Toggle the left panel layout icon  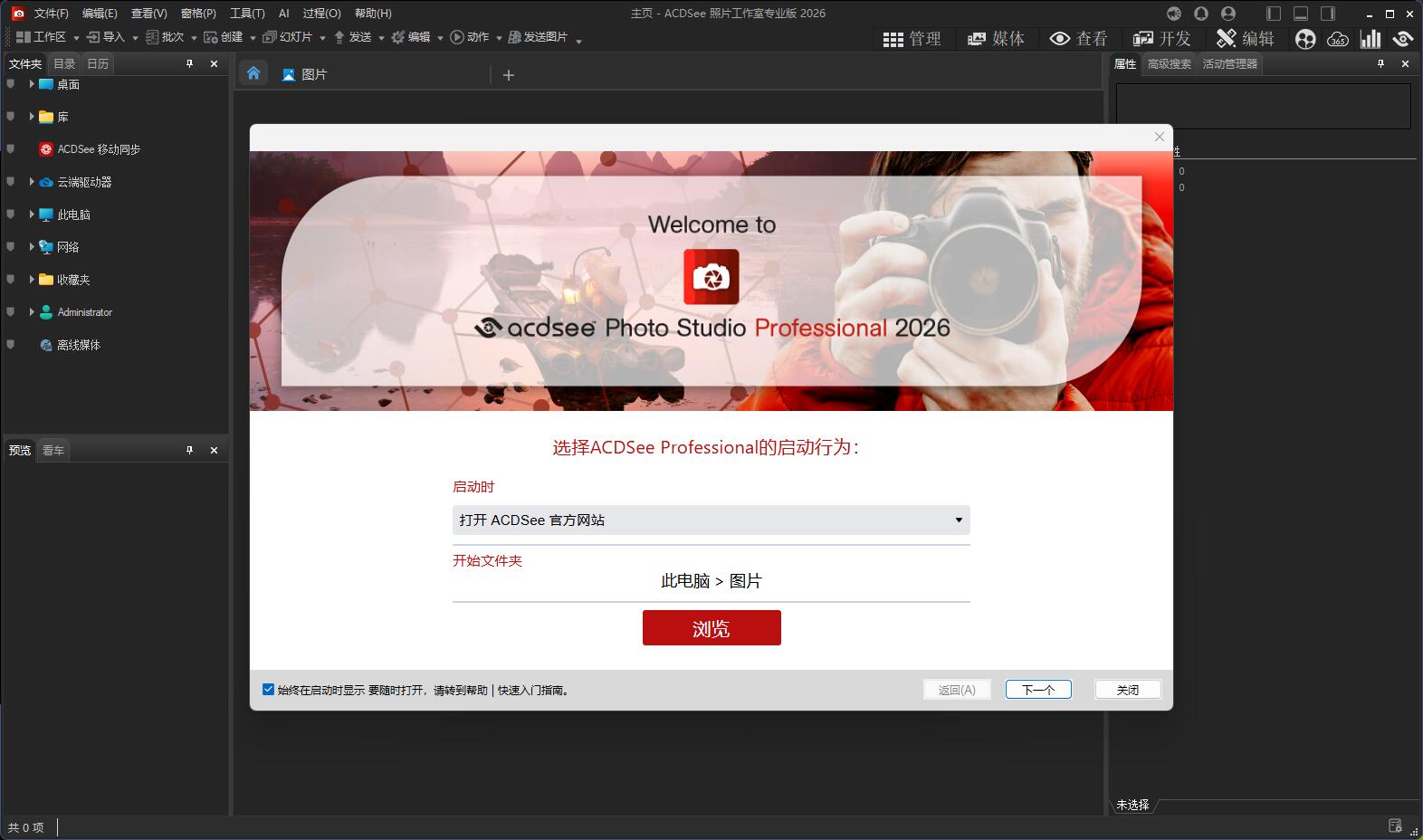tap(1274, 14)
